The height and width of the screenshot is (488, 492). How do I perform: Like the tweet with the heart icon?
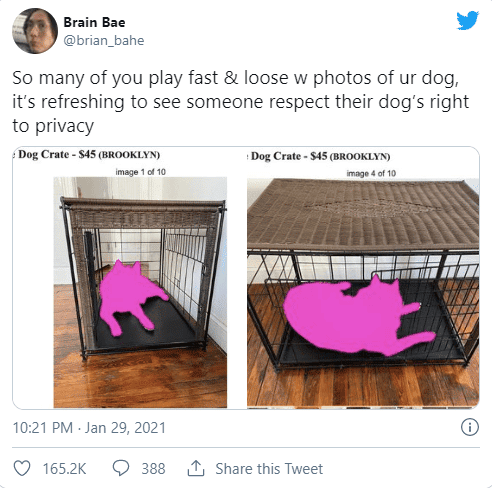[22, 468]
